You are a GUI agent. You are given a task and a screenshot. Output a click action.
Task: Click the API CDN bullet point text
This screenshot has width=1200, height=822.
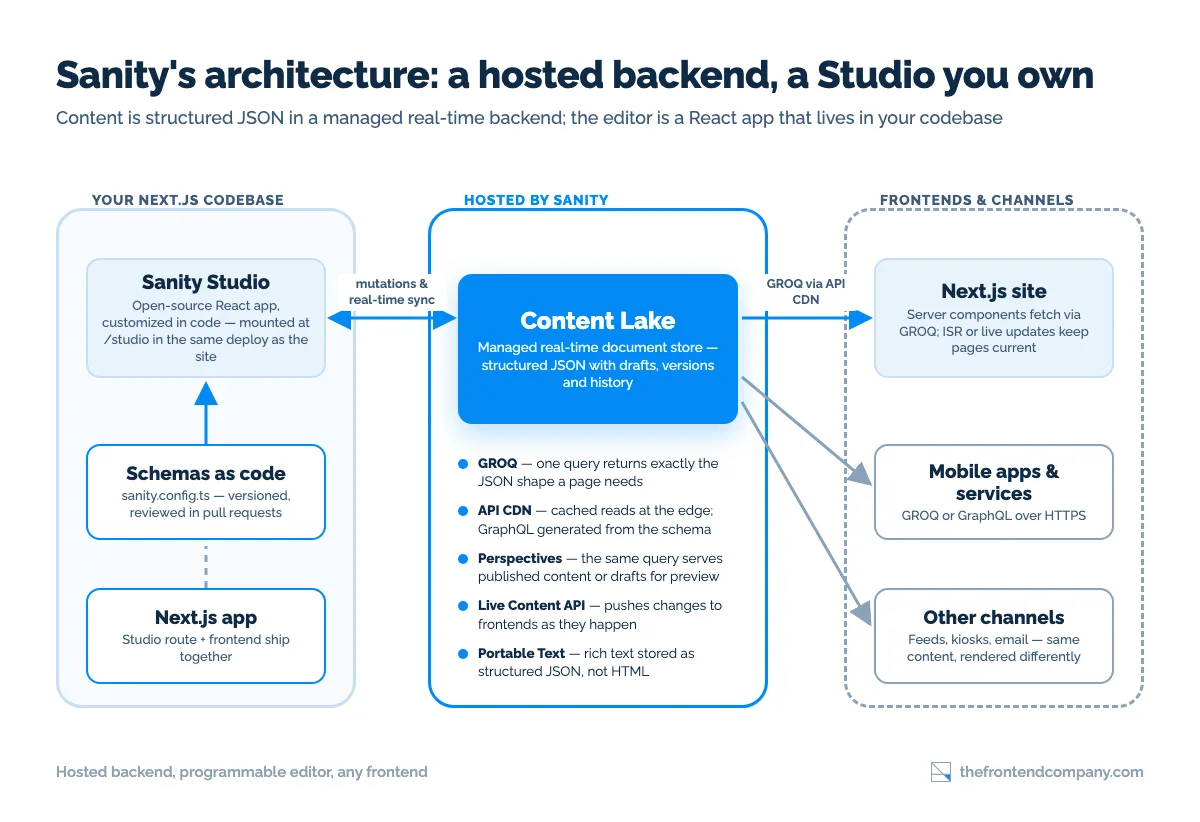(597, 520)
